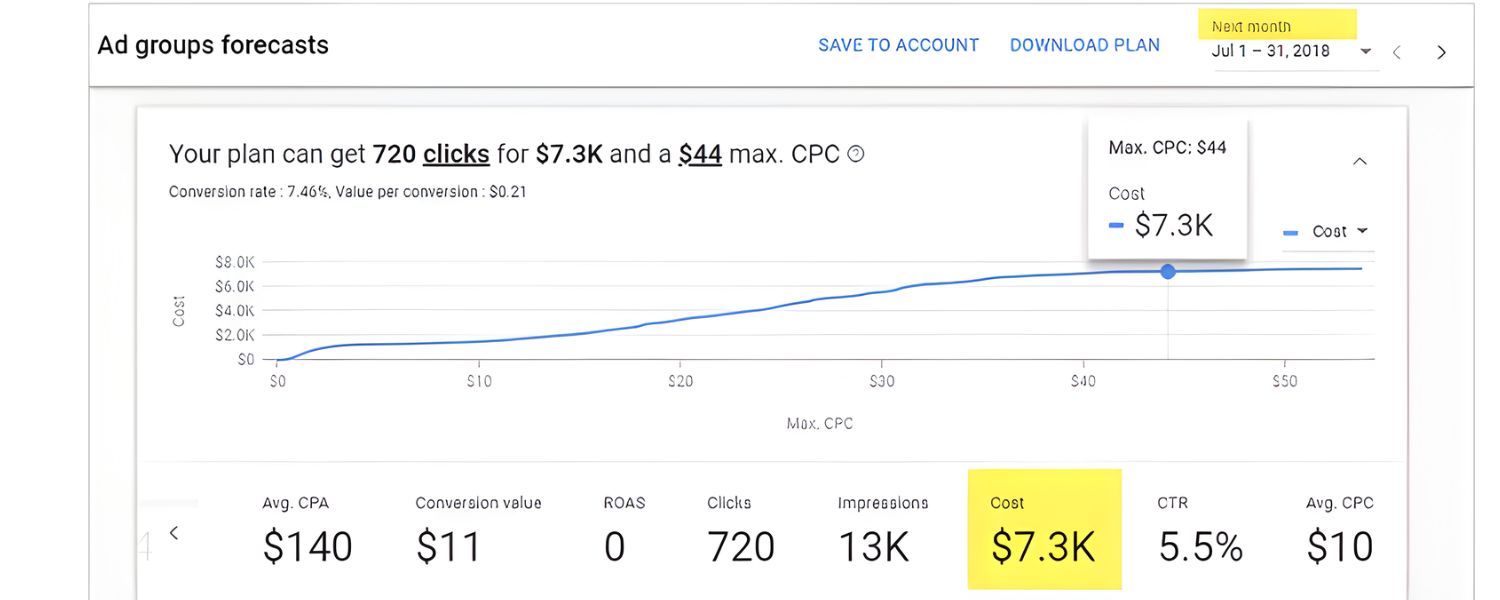Click DOWNLOAD PLAN
Screen dimensions: 1500x600
click(x=1085, y=45)
